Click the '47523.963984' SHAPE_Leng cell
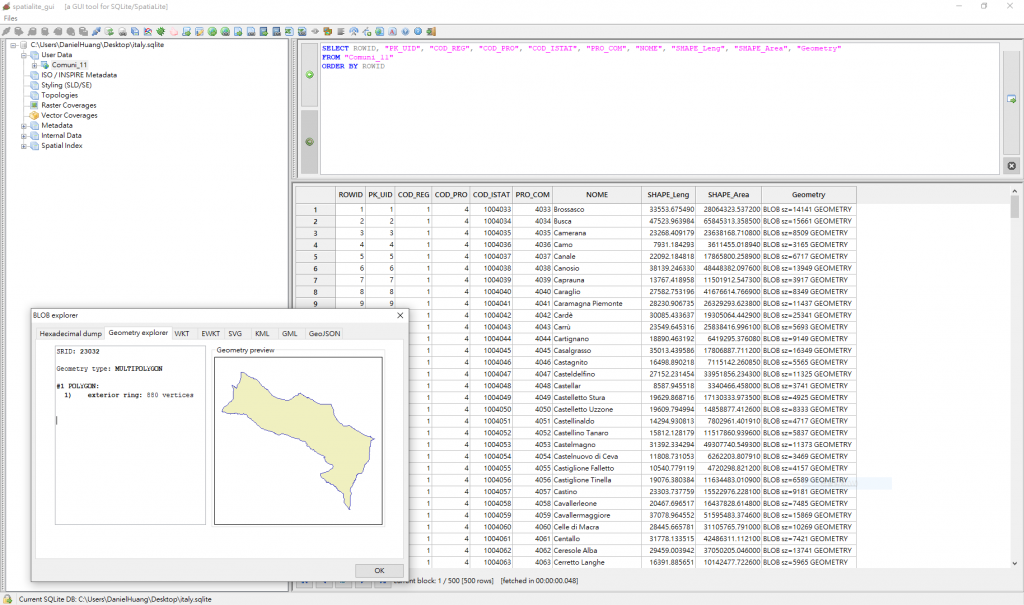This screenshot has width=1024, height=605. pos(669,221)
